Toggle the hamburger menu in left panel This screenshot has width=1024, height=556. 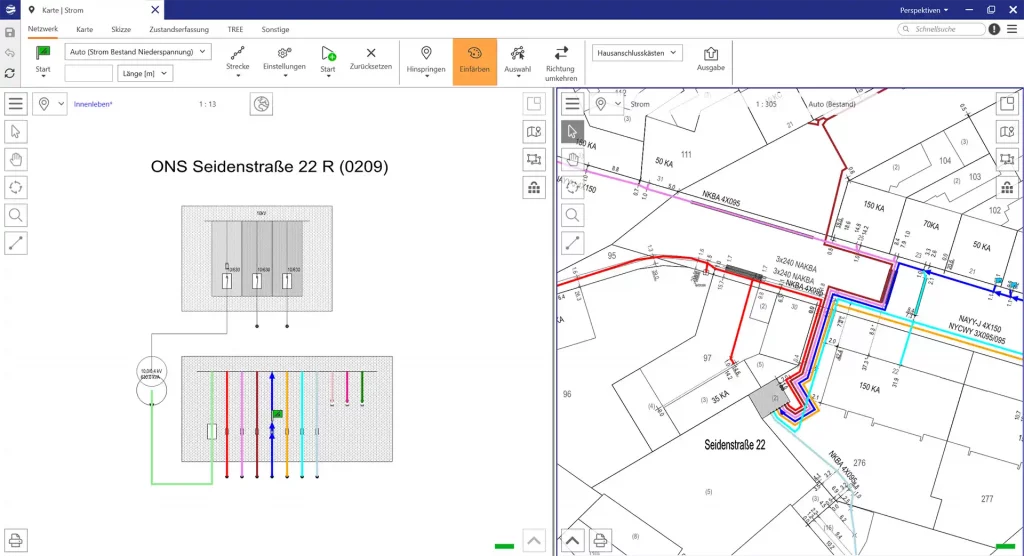pos(16,104)
